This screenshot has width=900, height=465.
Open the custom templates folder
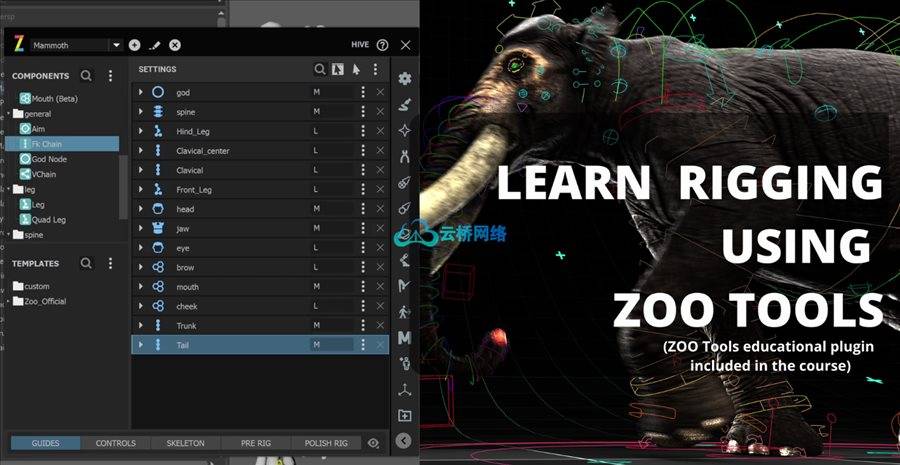pyautogui.click(x=31, y=286)
